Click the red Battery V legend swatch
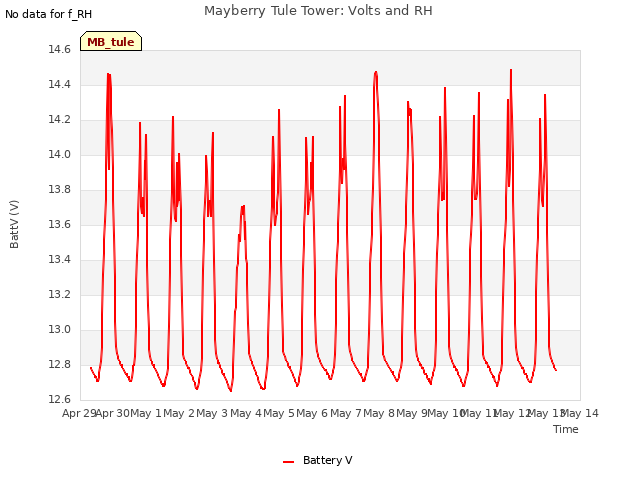Viewport: 640px width, 480px height. click(x=289, y=462)
